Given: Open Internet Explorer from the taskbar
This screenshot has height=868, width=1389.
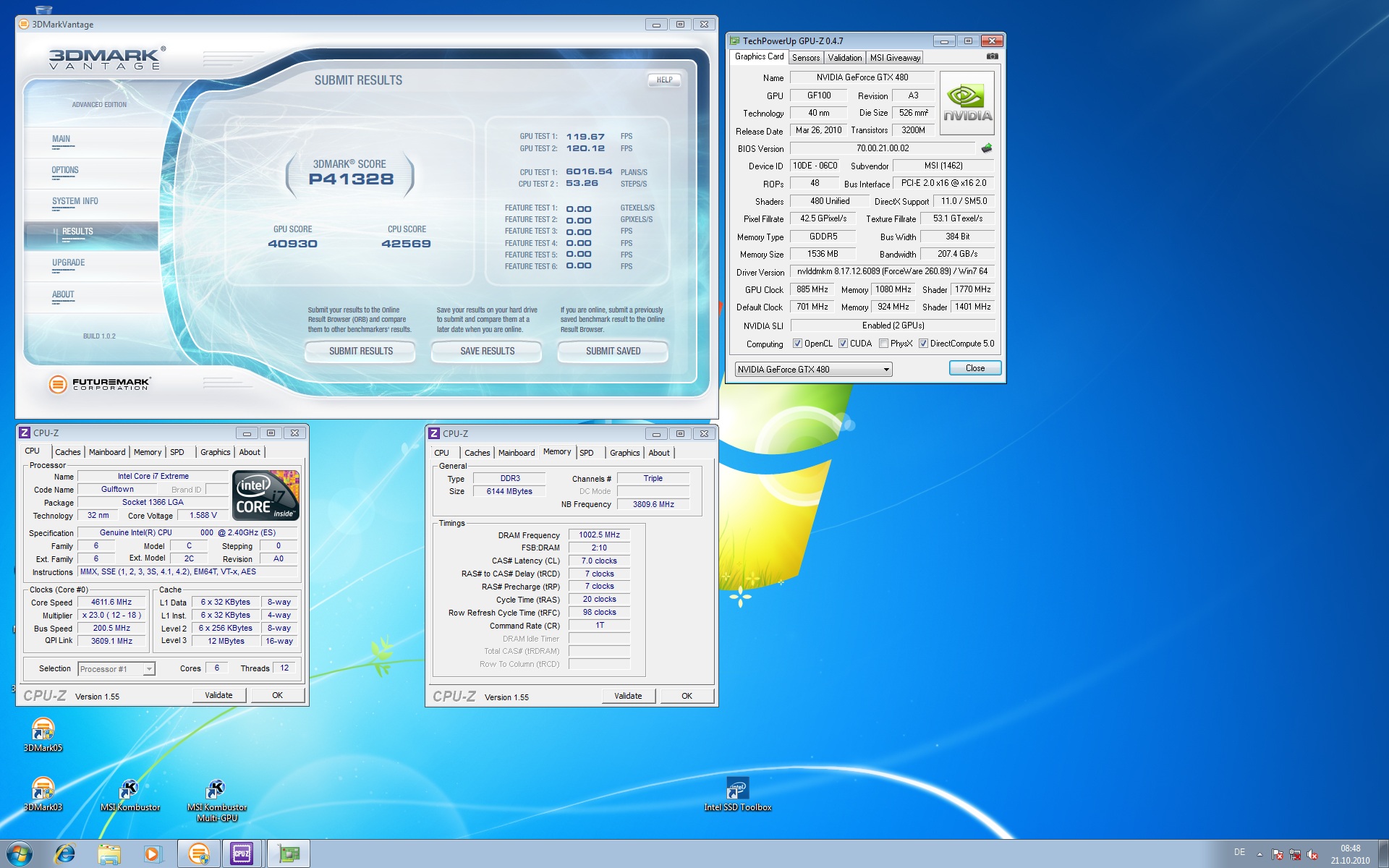Looking at the screenshot, I should coord(65,854).
